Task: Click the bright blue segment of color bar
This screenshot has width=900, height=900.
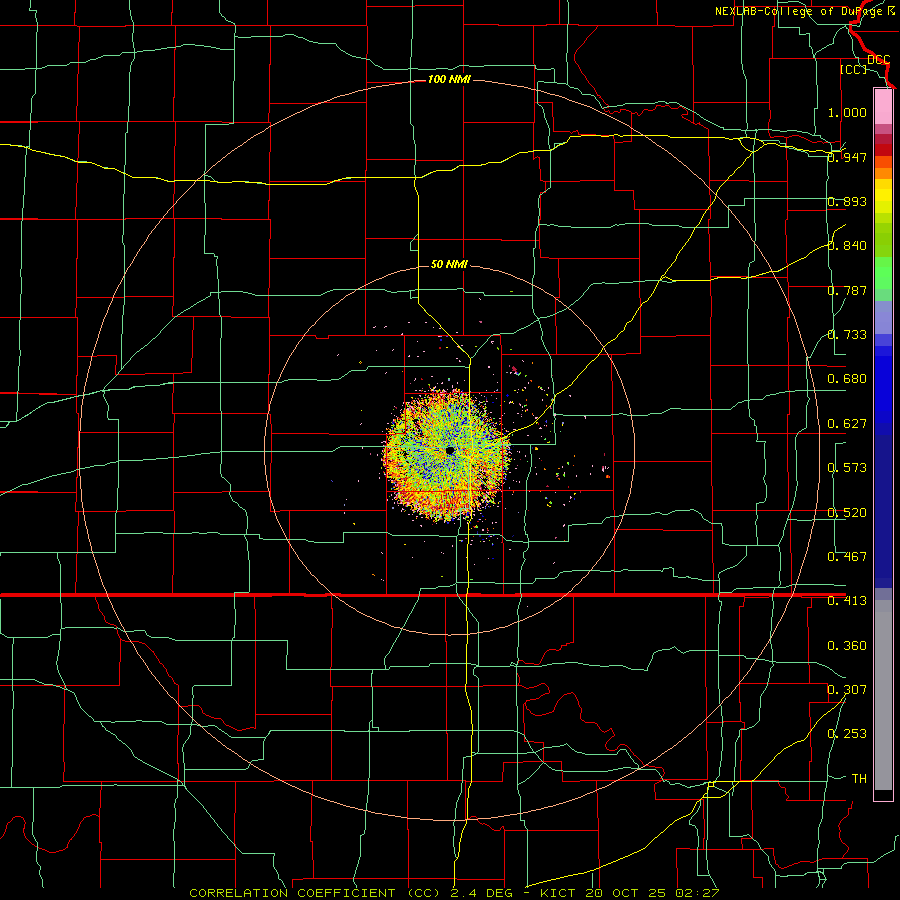Action: pos(883,390)
